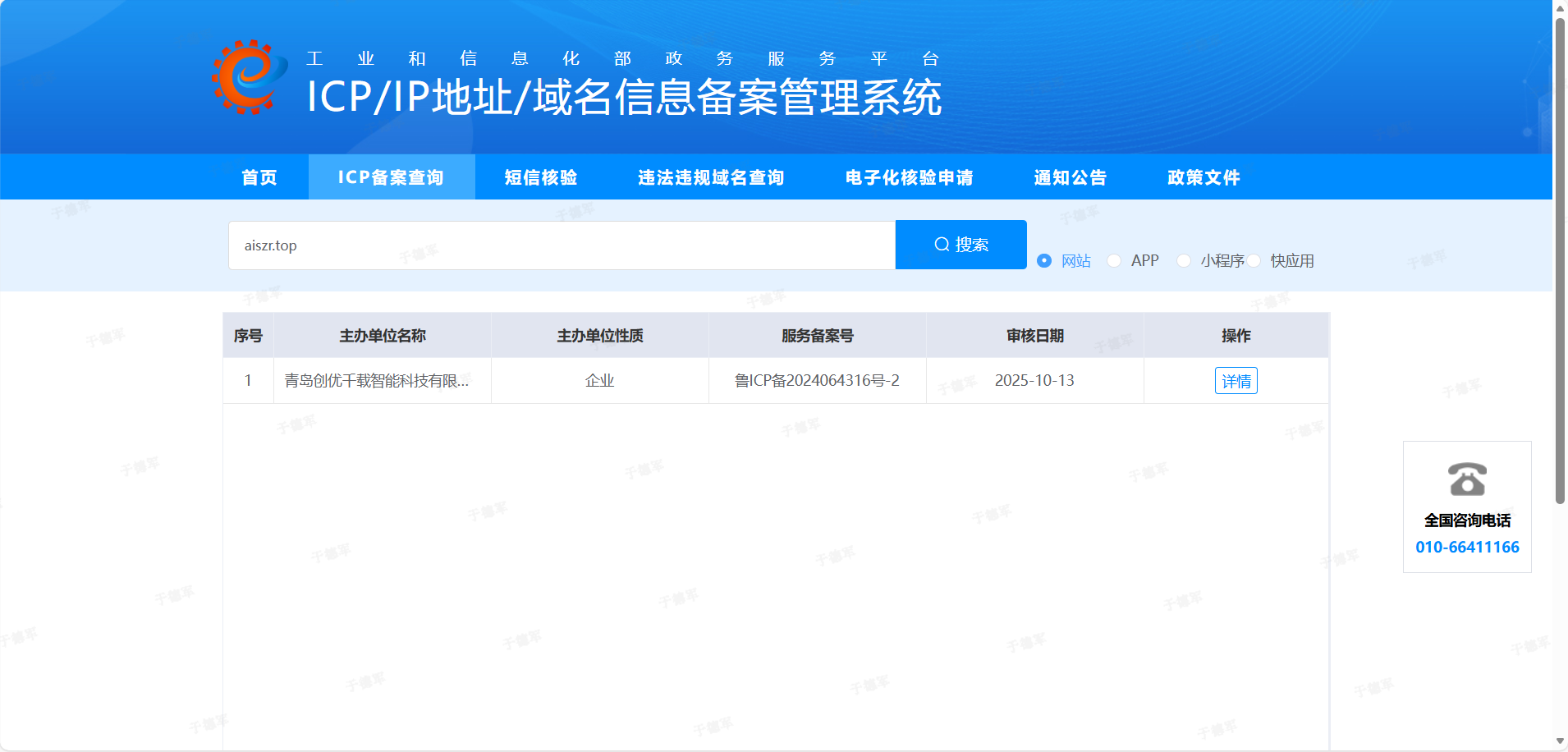
Task: Click the vertical page scrollbar thumb
Action: pos(1560,259)
